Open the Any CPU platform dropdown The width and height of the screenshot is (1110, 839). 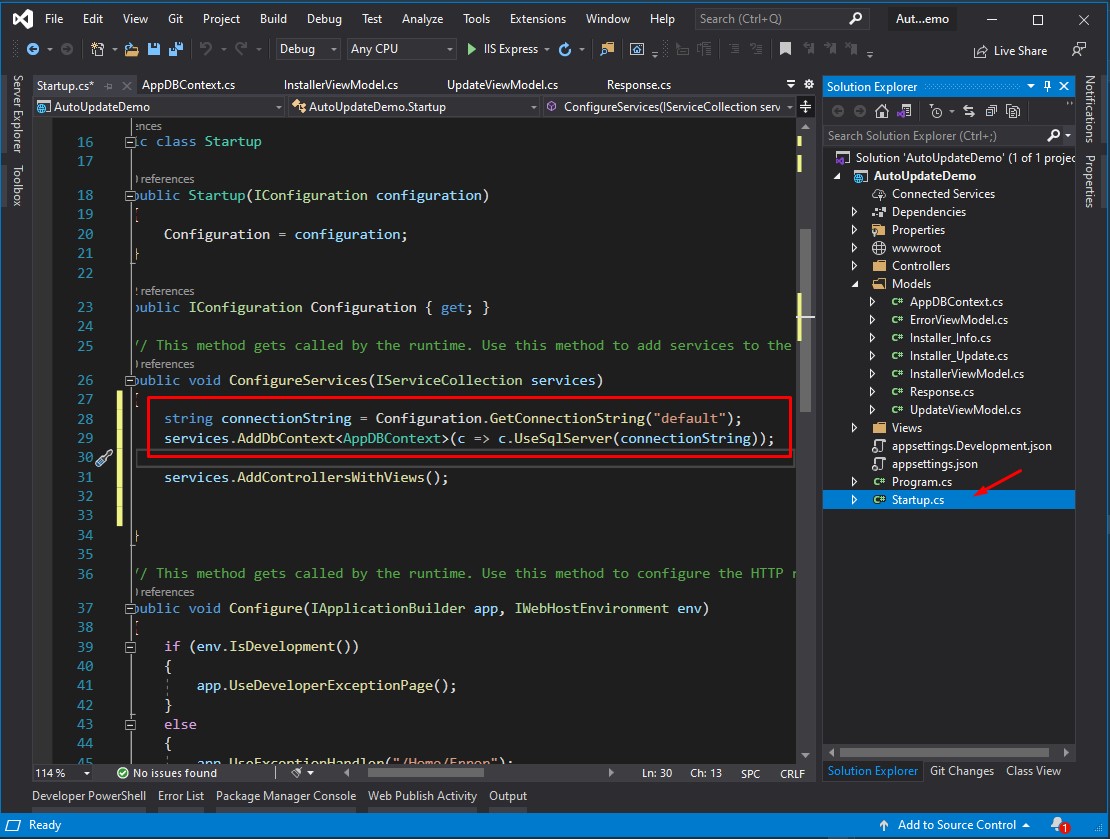click(401, 49)
